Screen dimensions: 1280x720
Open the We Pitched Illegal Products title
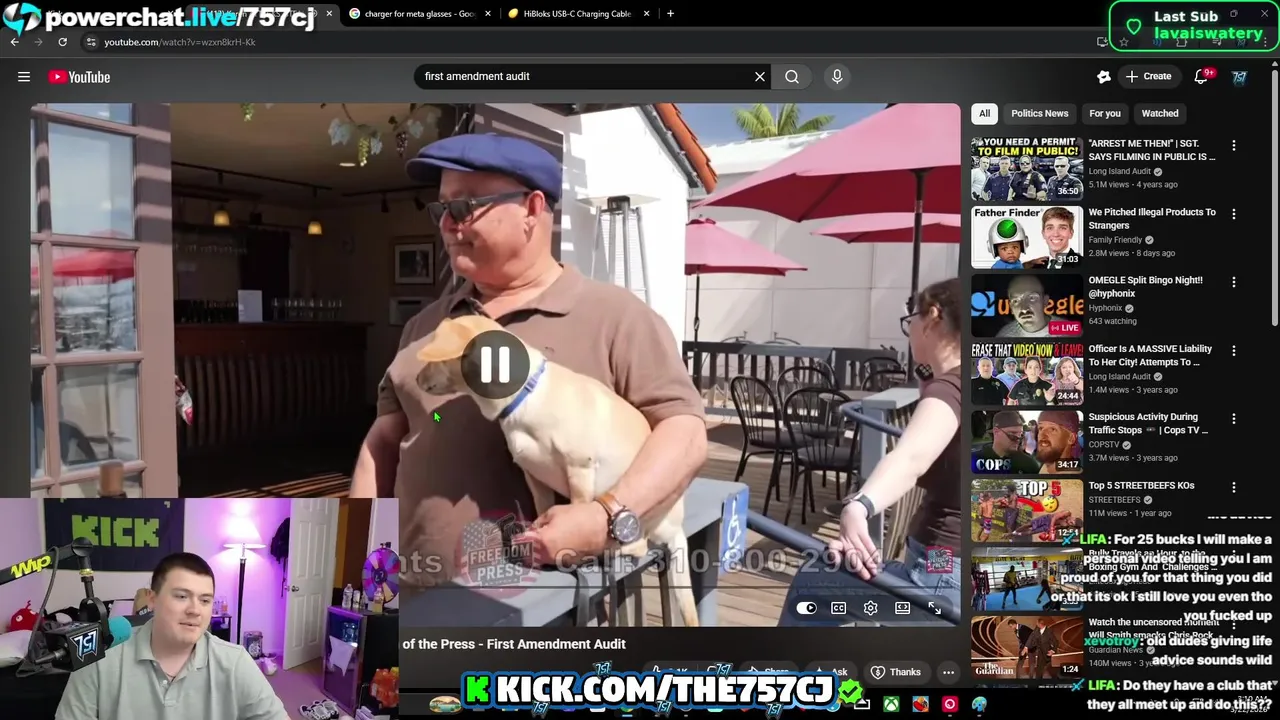point(1152,219)
